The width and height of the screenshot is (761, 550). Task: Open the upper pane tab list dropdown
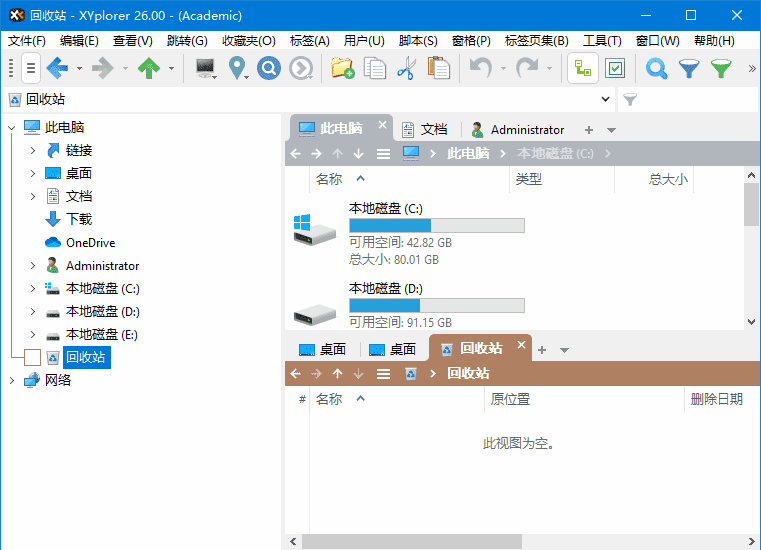pyautogui.click(x=612, y=130)
